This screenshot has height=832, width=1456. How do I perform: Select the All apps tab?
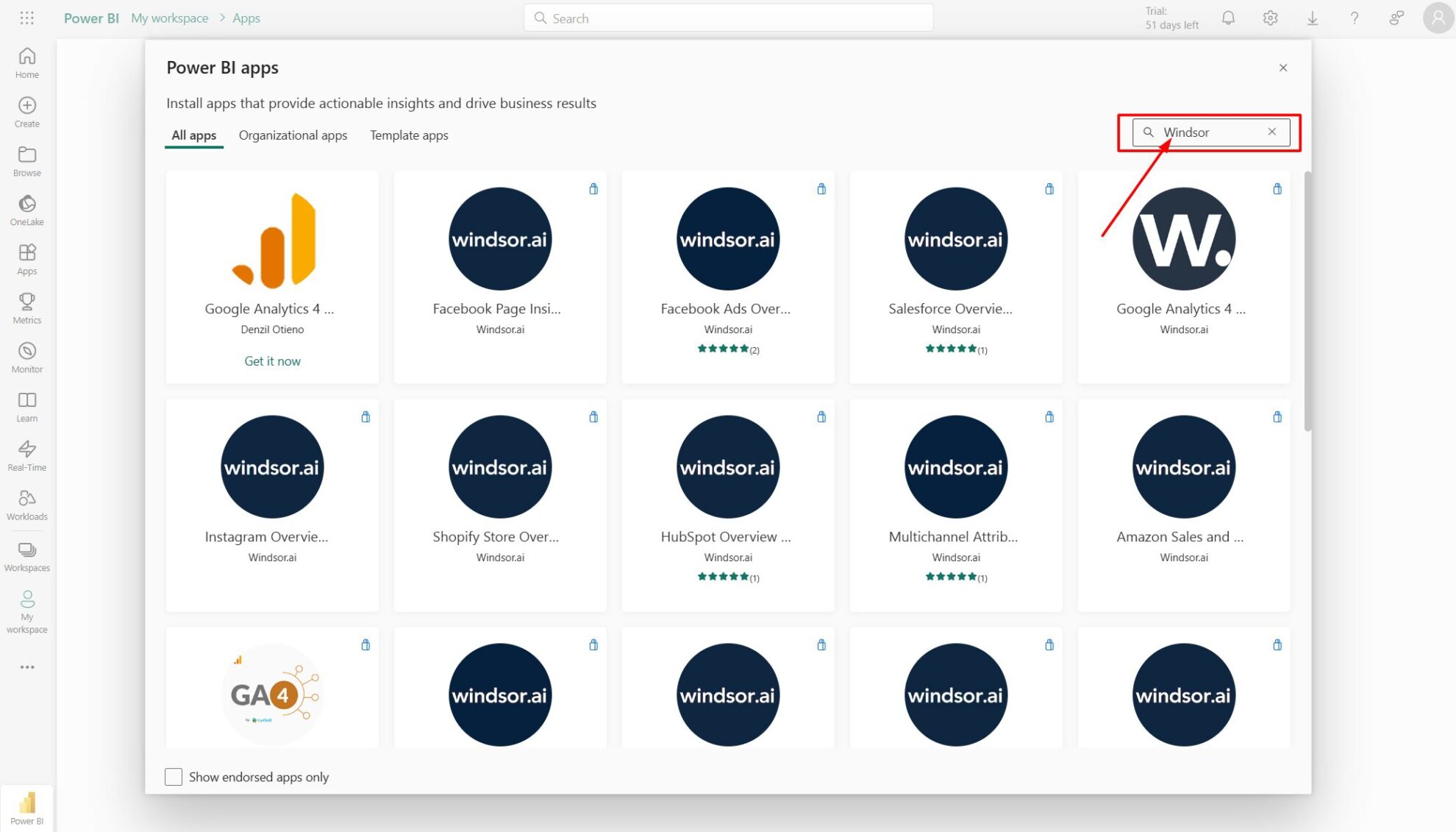coord(194,135)
